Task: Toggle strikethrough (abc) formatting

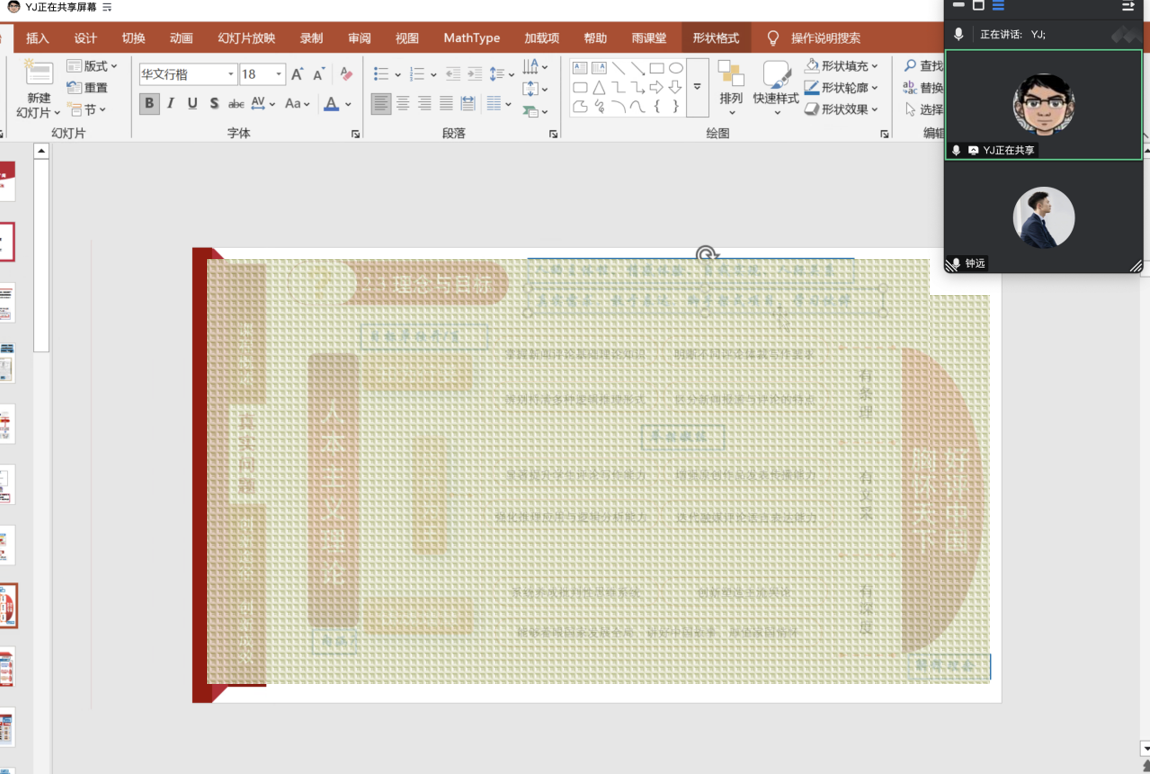Action: coord(236,104)
